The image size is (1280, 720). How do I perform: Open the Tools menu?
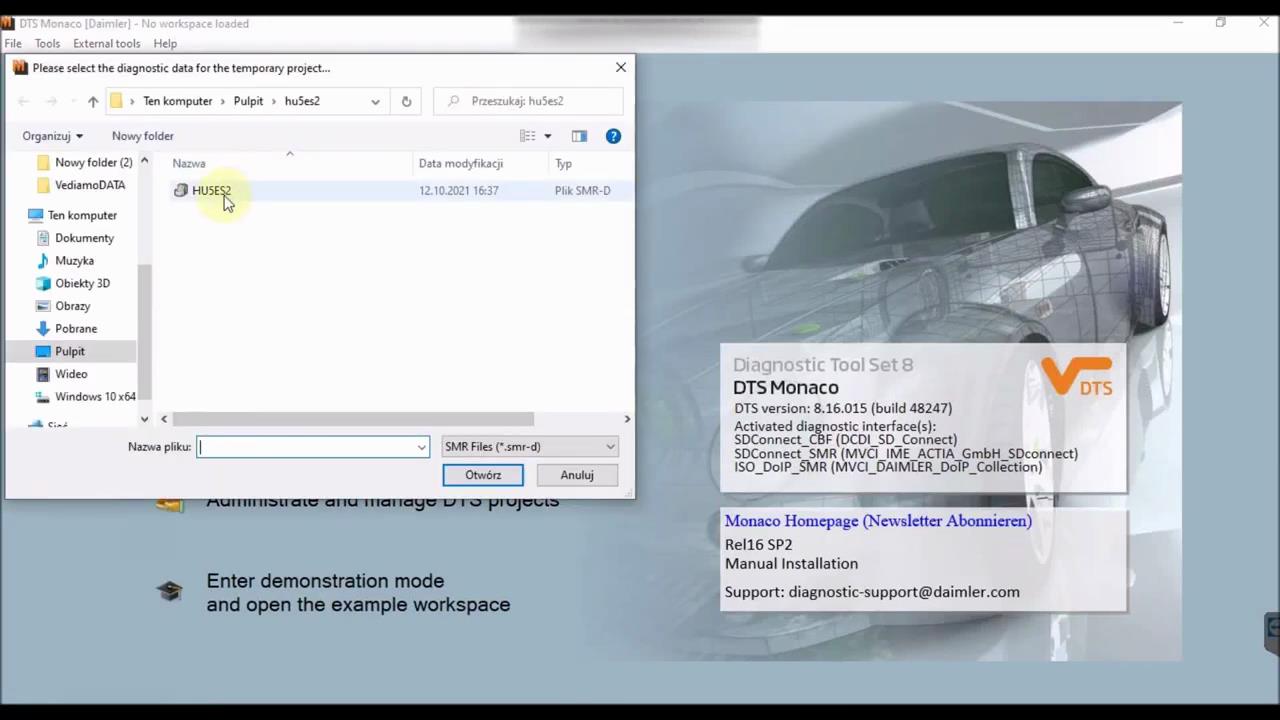[x=47, y=43]
